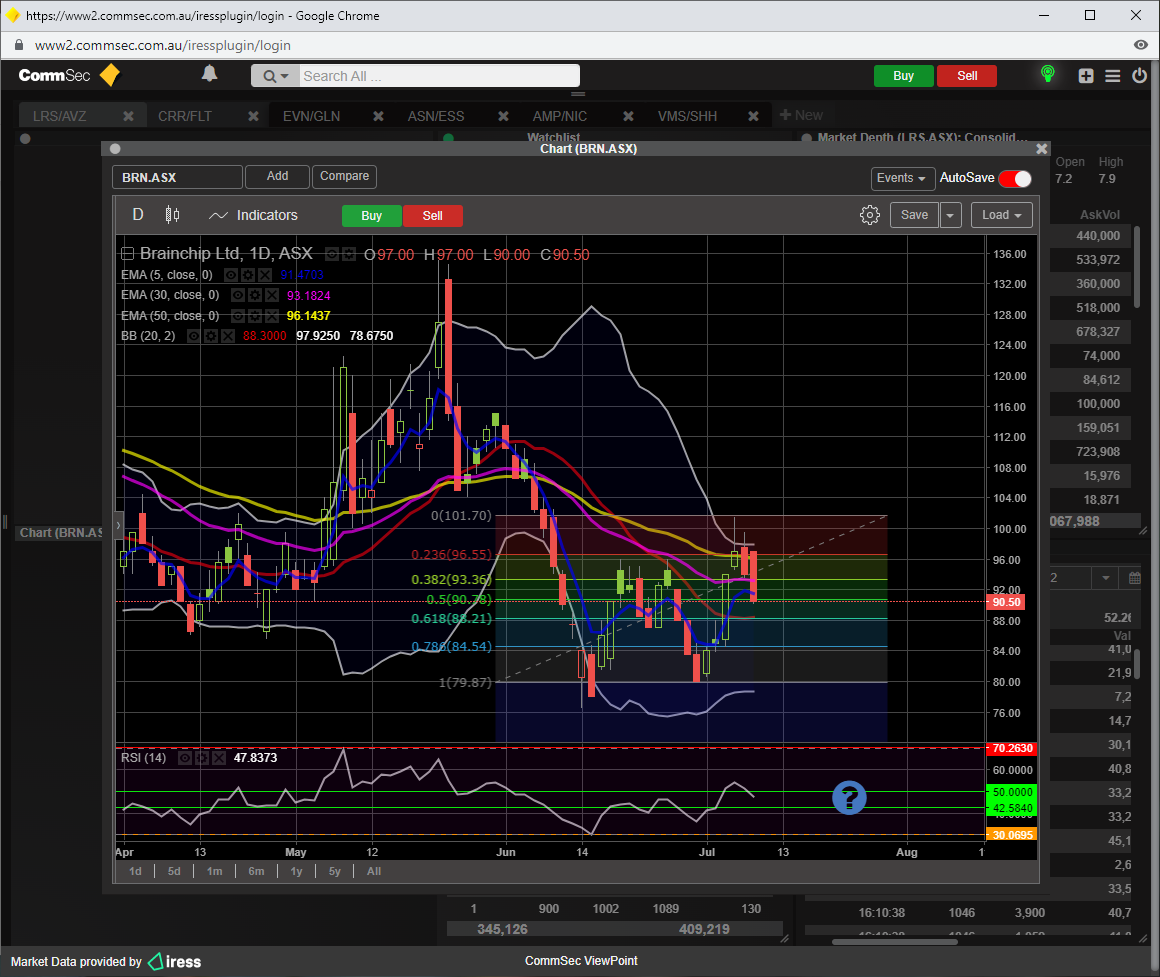Click the green Buy button in chart toolbar
Screen dimensions: 1160x977
tap(371, 216)
